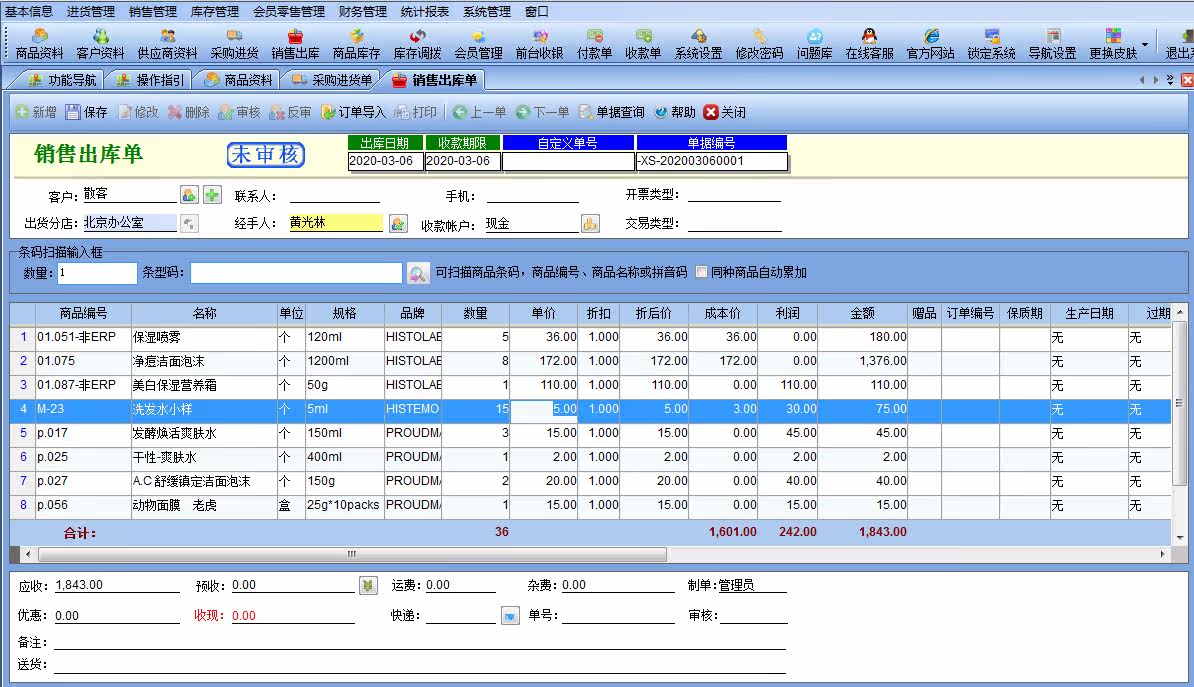Open 前台收银 toolbar icon
The image size is (1194, 687).
(x=539, y=44)
